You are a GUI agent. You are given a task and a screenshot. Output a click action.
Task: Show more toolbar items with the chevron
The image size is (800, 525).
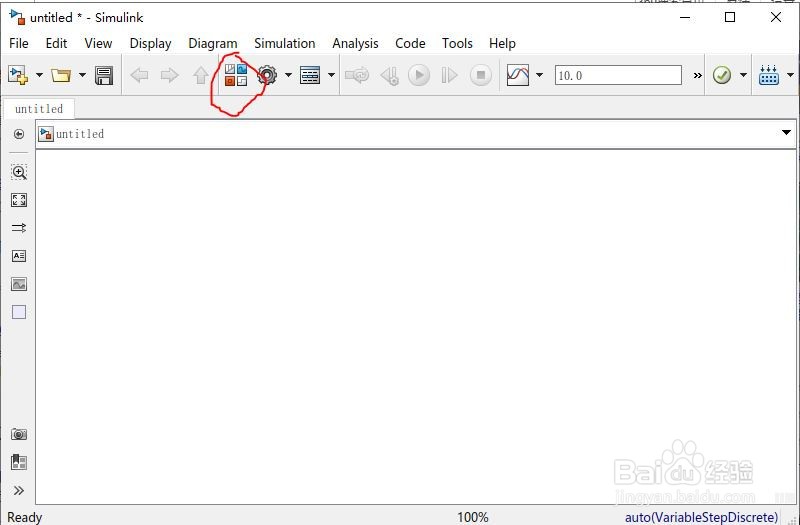697,76
